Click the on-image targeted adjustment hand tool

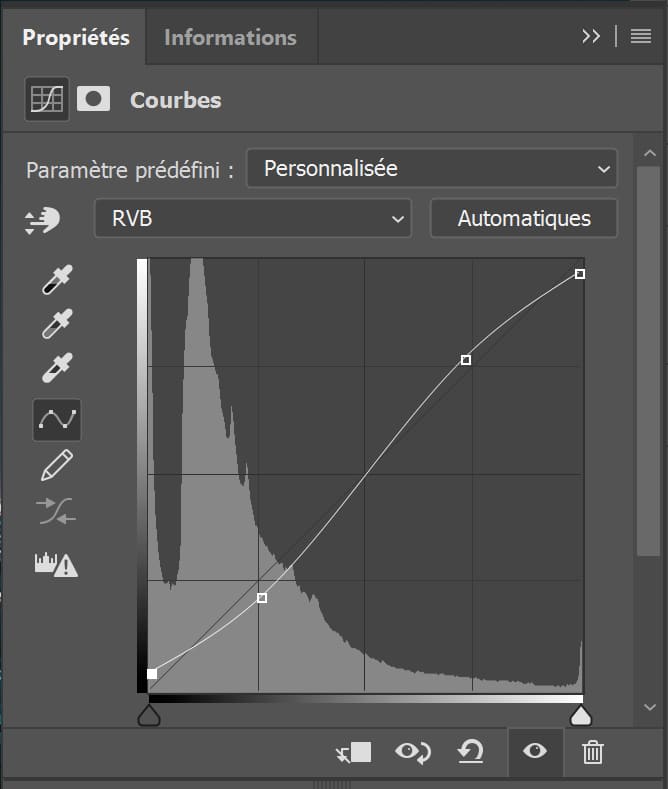coord(42,220)
